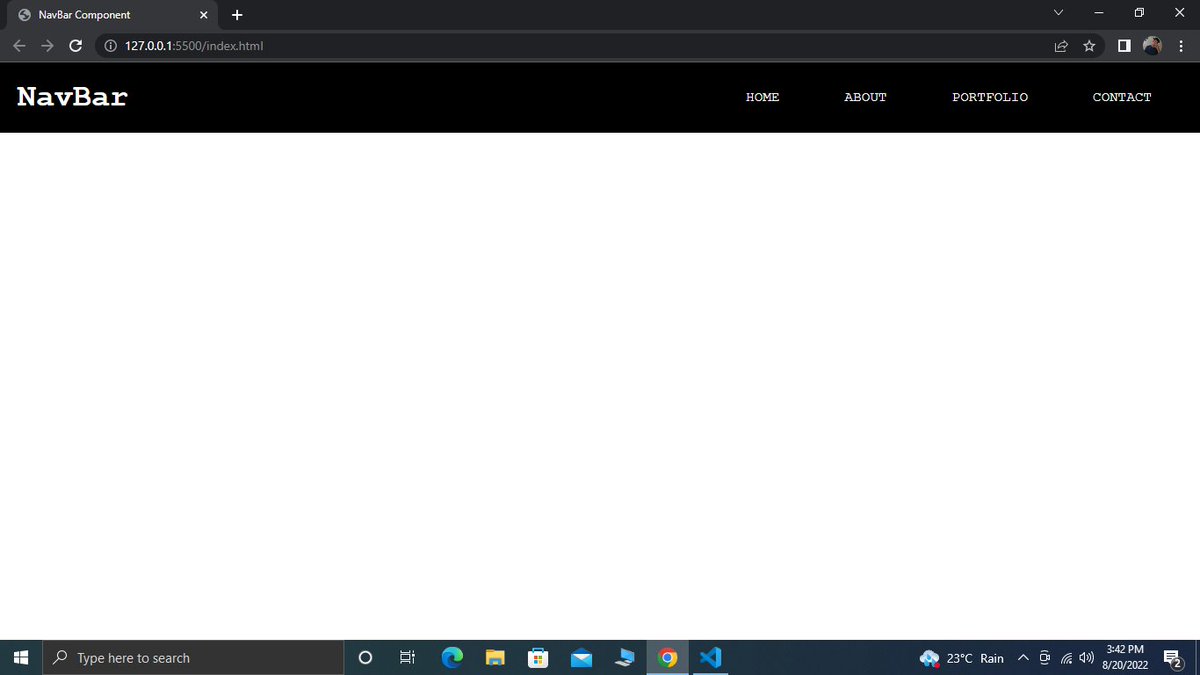
Task: Open Chrome profile avatar
Action: tap(1152, 46)
